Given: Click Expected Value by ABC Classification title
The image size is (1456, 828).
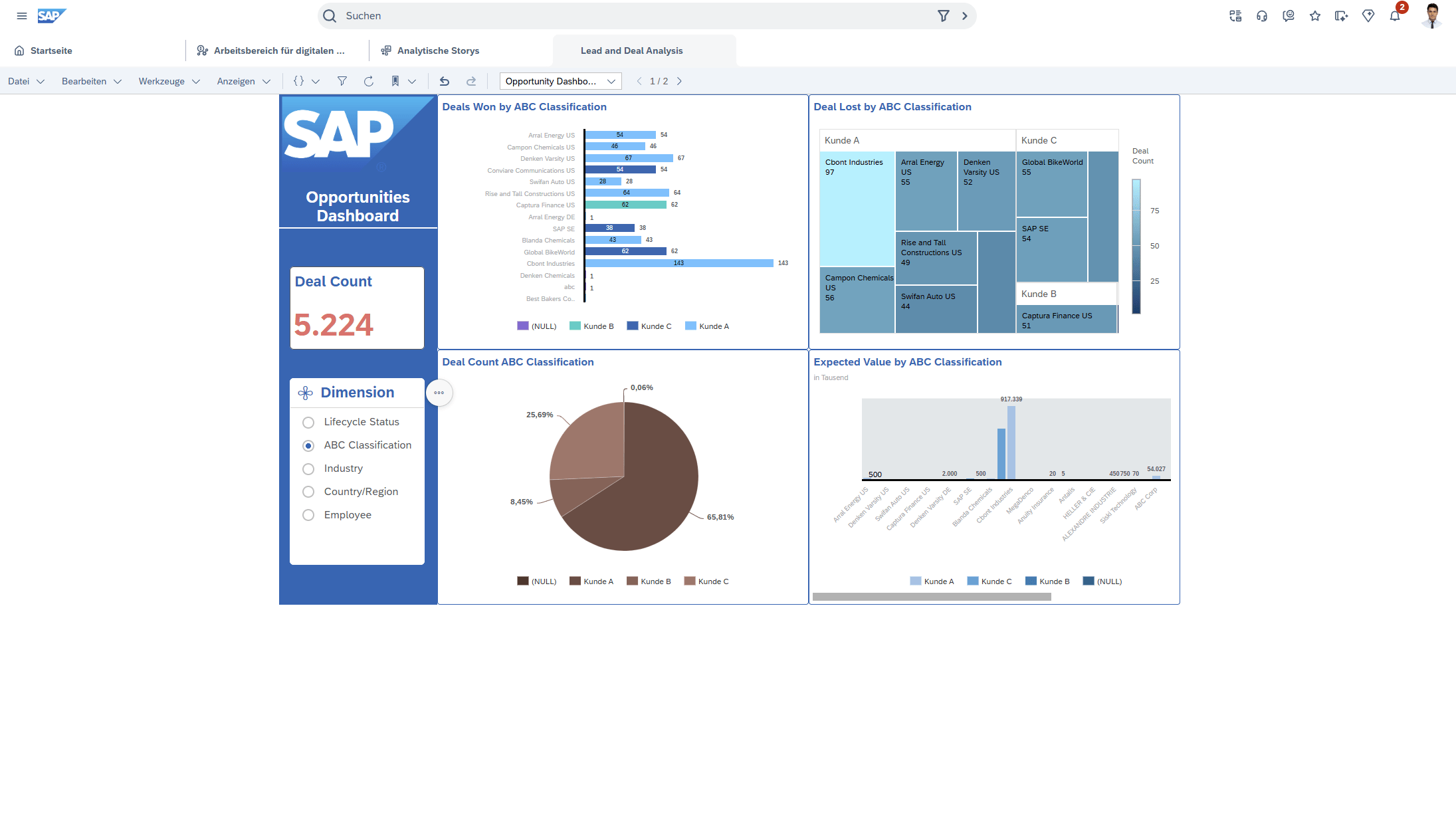Looking at the screenshot, I should [x=908, y=362].
